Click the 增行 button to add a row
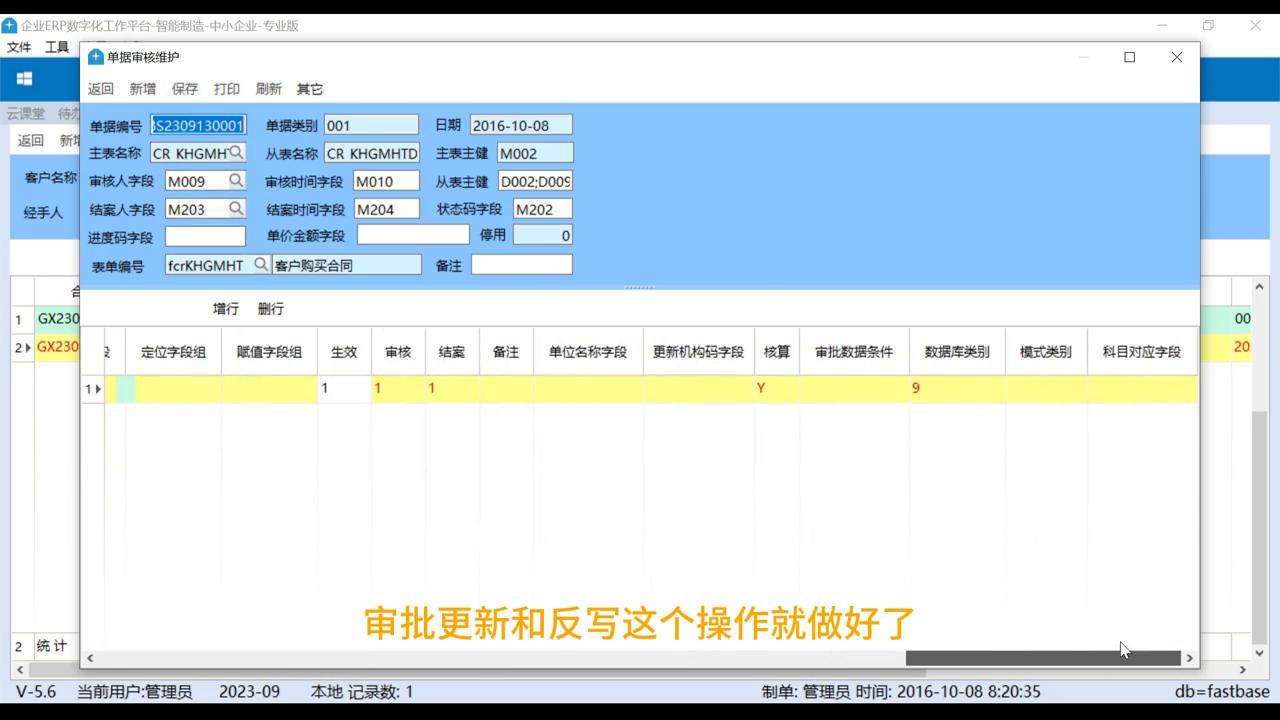Viewport: 1280px width, 720px height. point(225,308)
